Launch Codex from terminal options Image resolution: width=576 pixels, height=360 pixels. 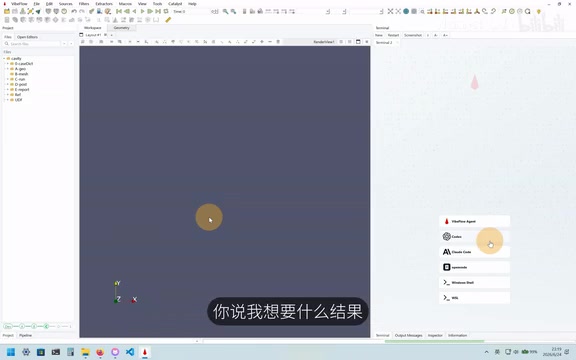point(474,237)
